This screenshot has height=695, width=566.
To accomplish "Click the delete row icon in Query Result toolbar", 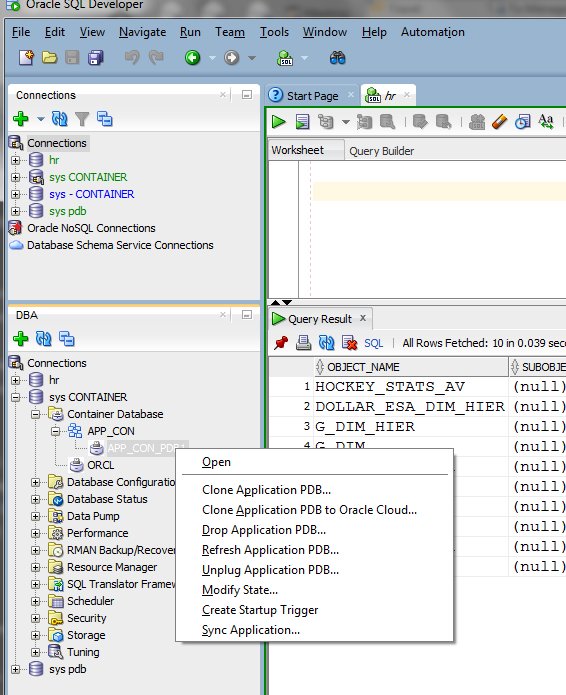I will pyautogui.click(x=349, y=343).
